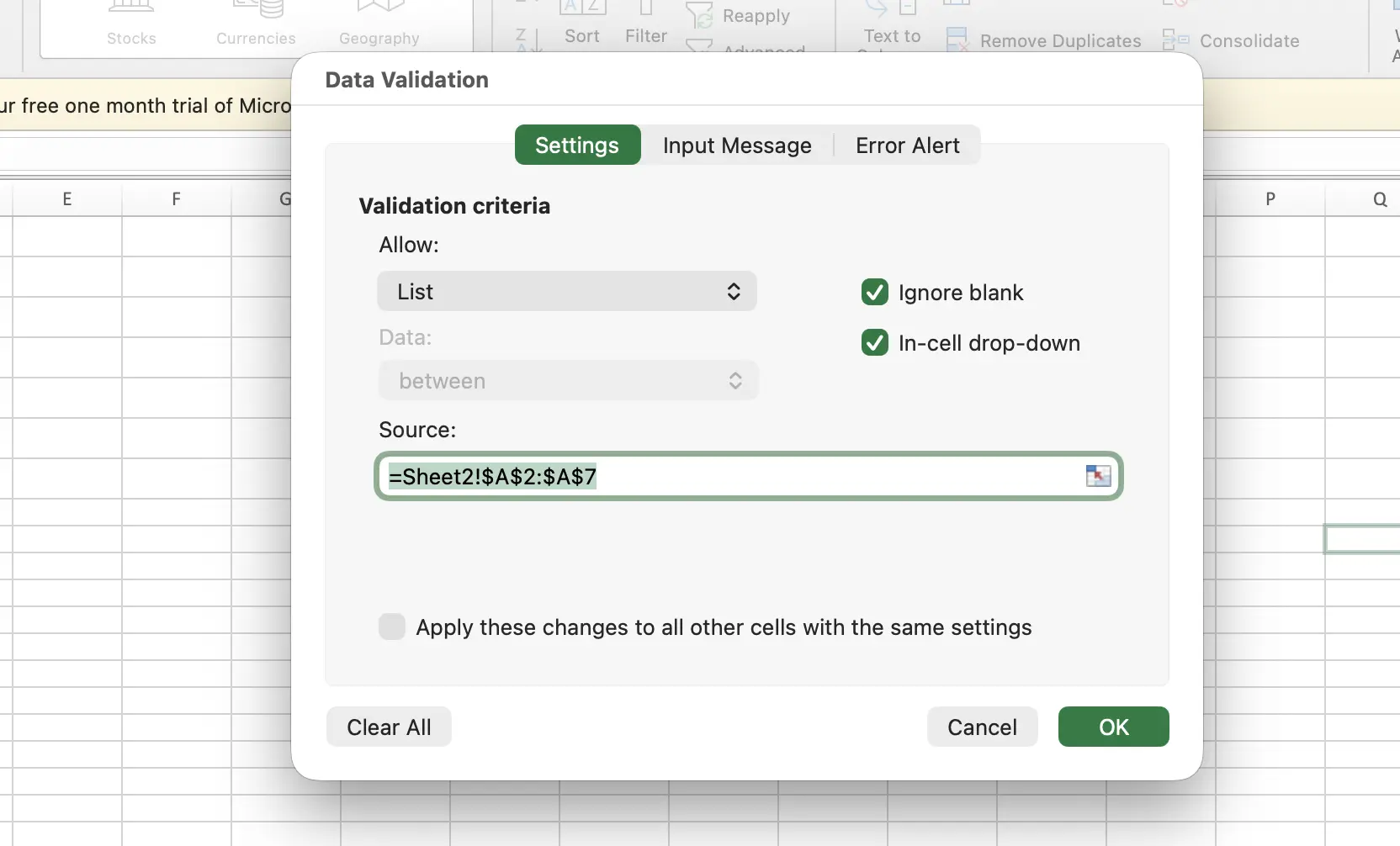Viewport: 1400px width, 846px height.
Task: Select the Settings tab
Action: pos(577,145)
